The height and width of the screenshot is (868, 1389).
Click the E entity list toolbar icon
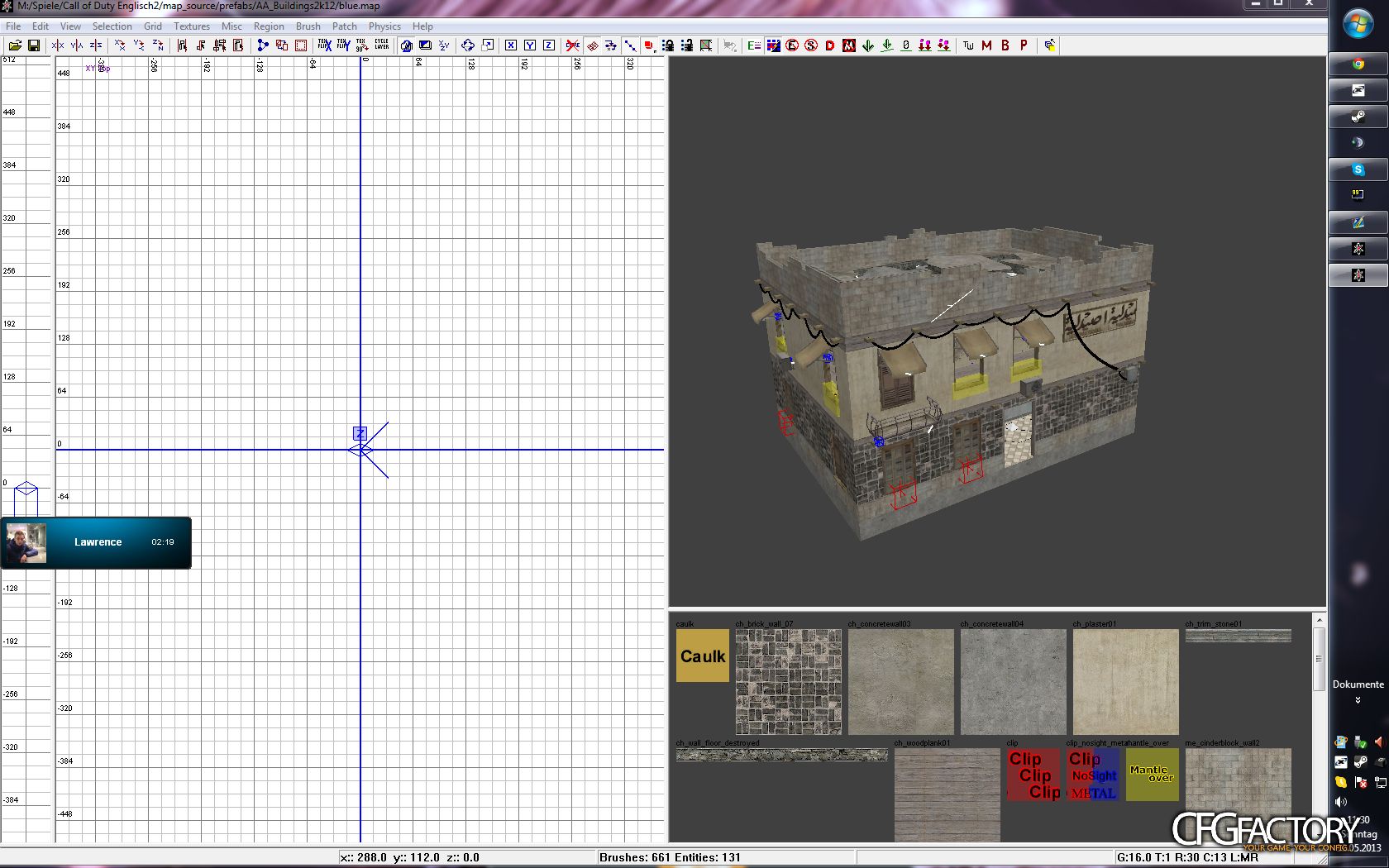(754, 45)
